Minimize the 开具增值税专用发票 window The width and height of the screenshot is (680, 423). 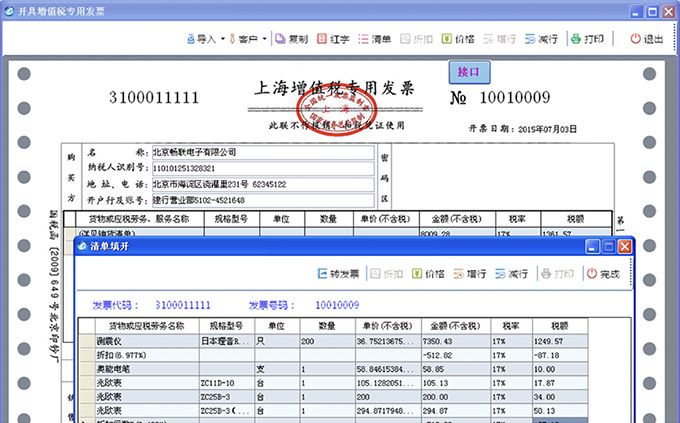636,12
